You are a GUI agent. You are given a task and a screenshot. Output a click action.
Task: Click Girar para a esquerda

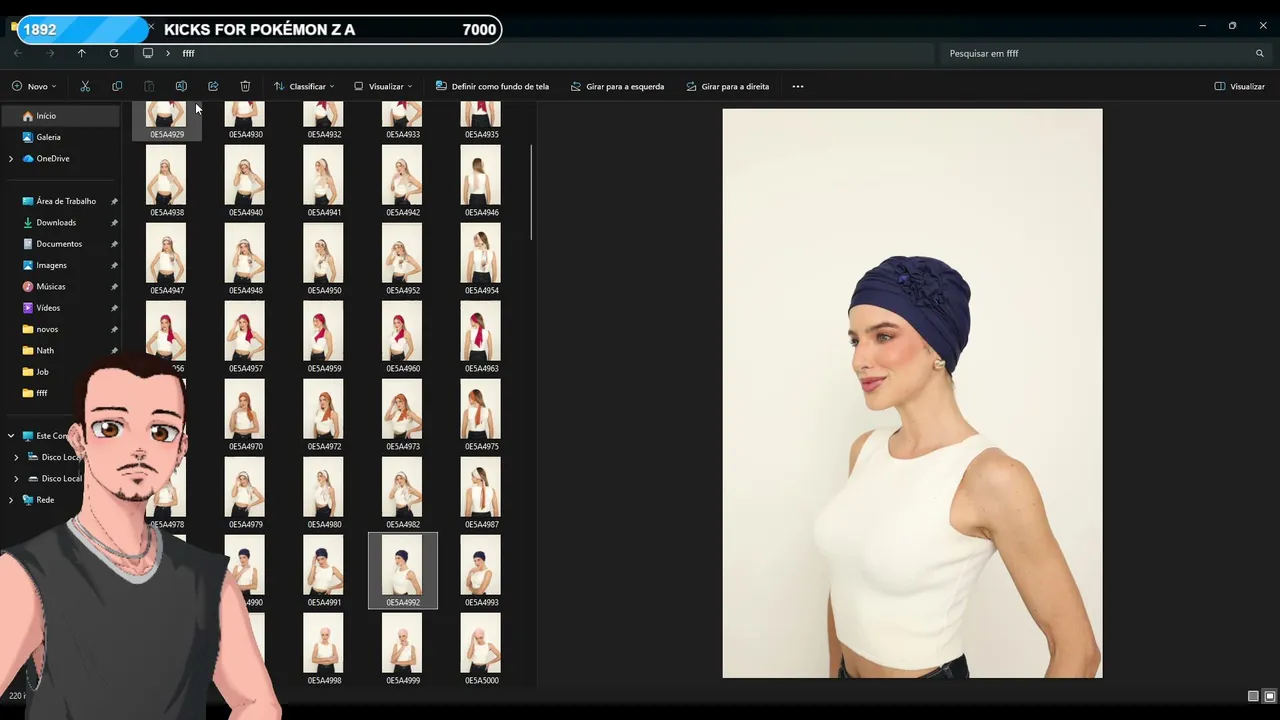click(617, 86)
